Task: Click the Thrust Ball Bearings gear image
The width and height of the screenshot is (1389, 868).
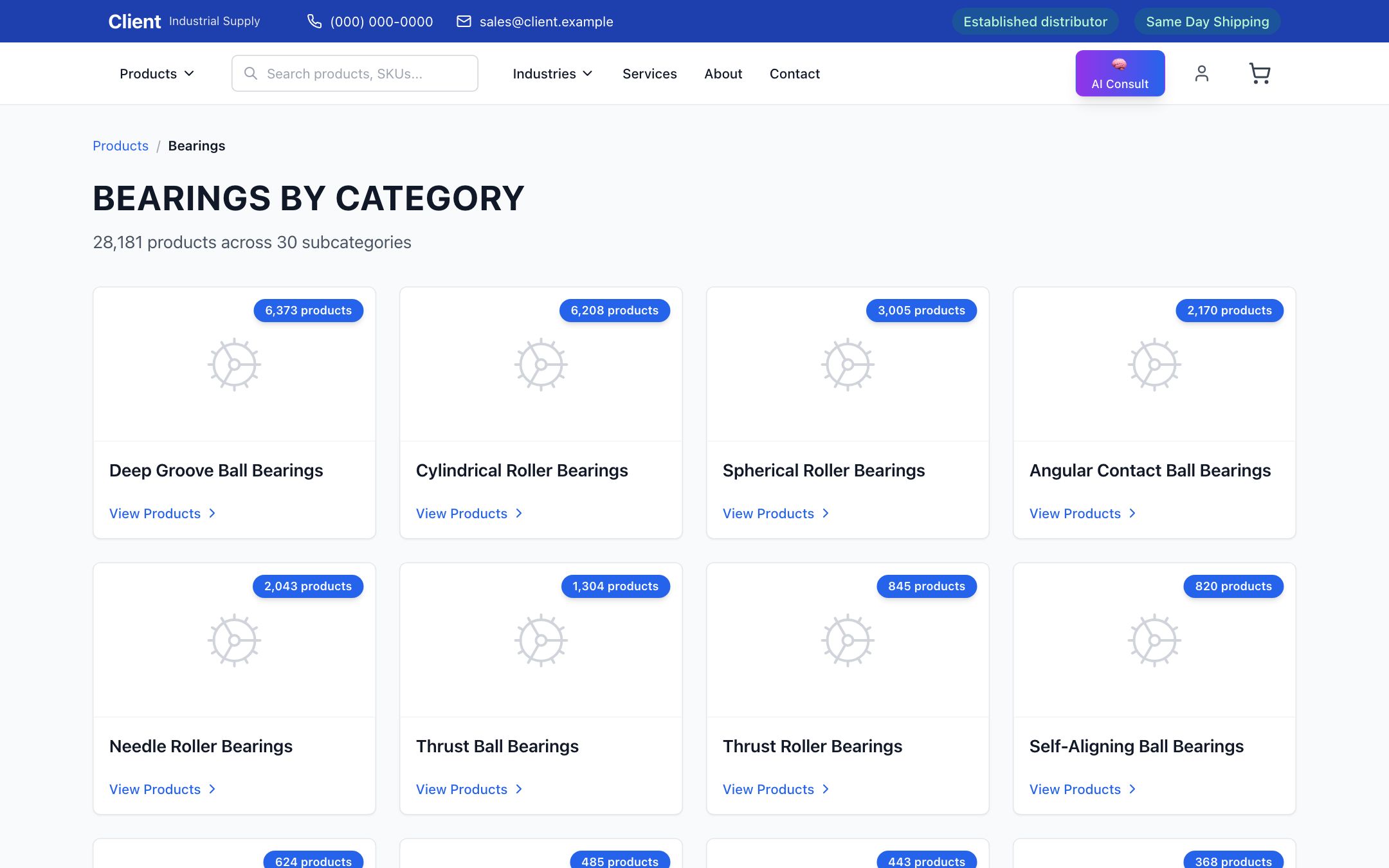Action: (x=541, y=640)
